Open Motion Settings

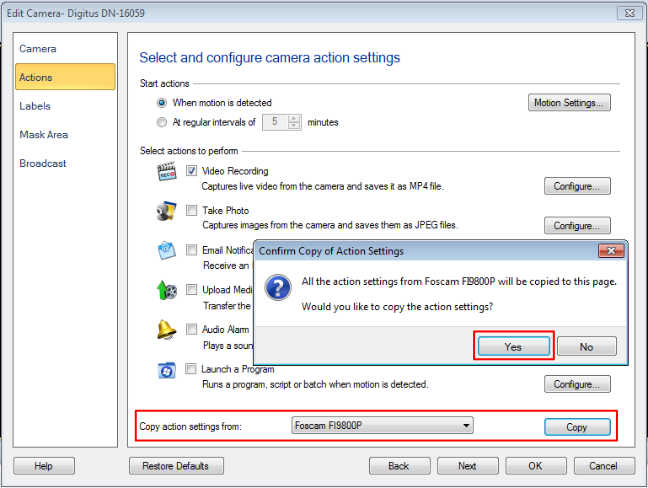568,102
